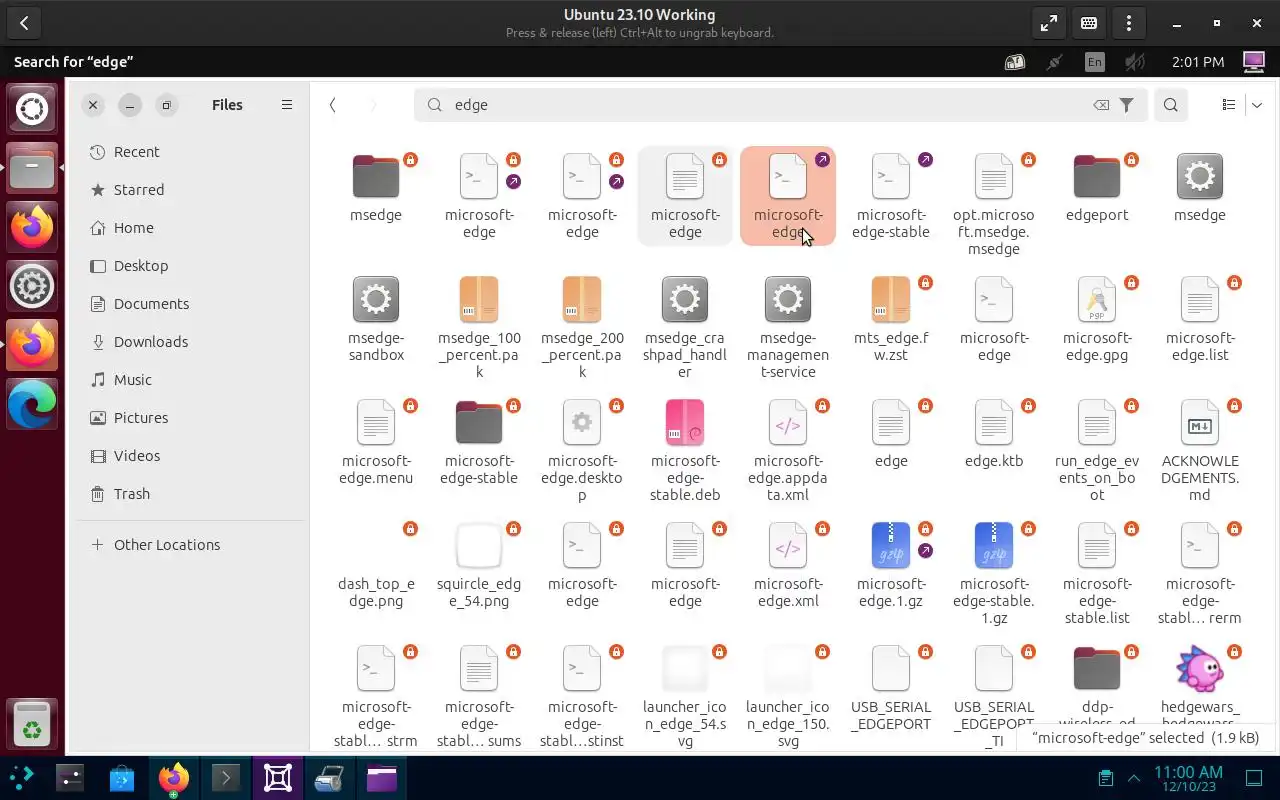Select the microsoft-edge-stable folder
1280x800 pixels.
(479, 423)
